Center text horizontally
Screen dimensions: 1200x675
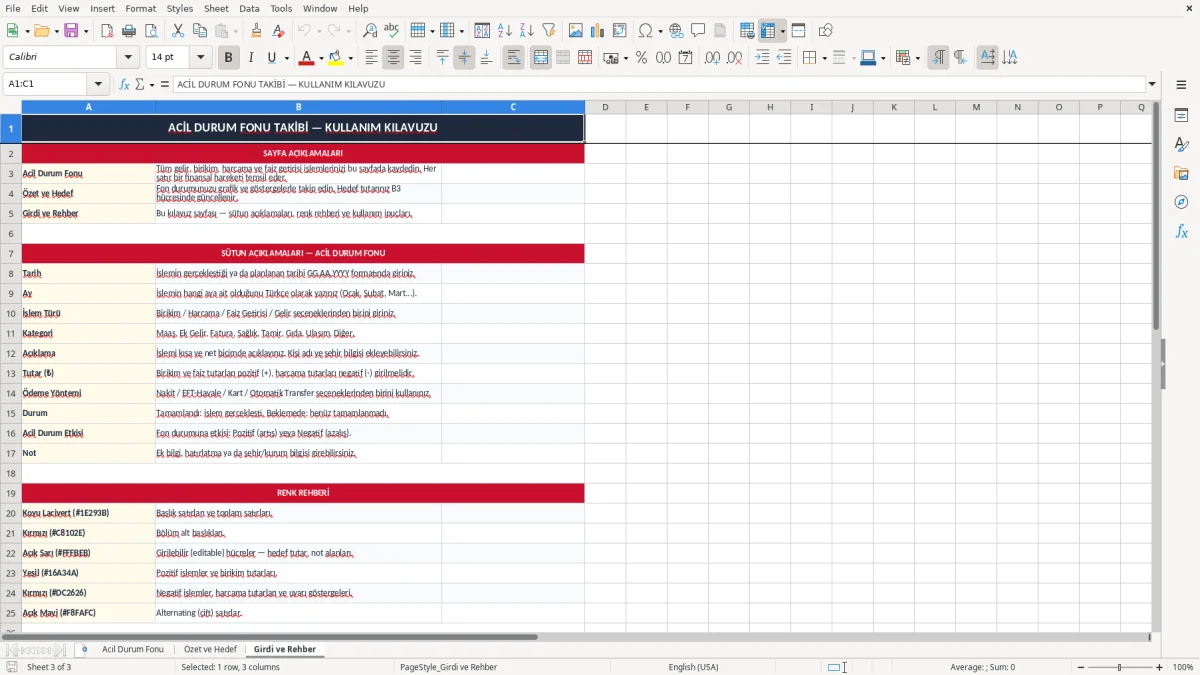point(393,58)
